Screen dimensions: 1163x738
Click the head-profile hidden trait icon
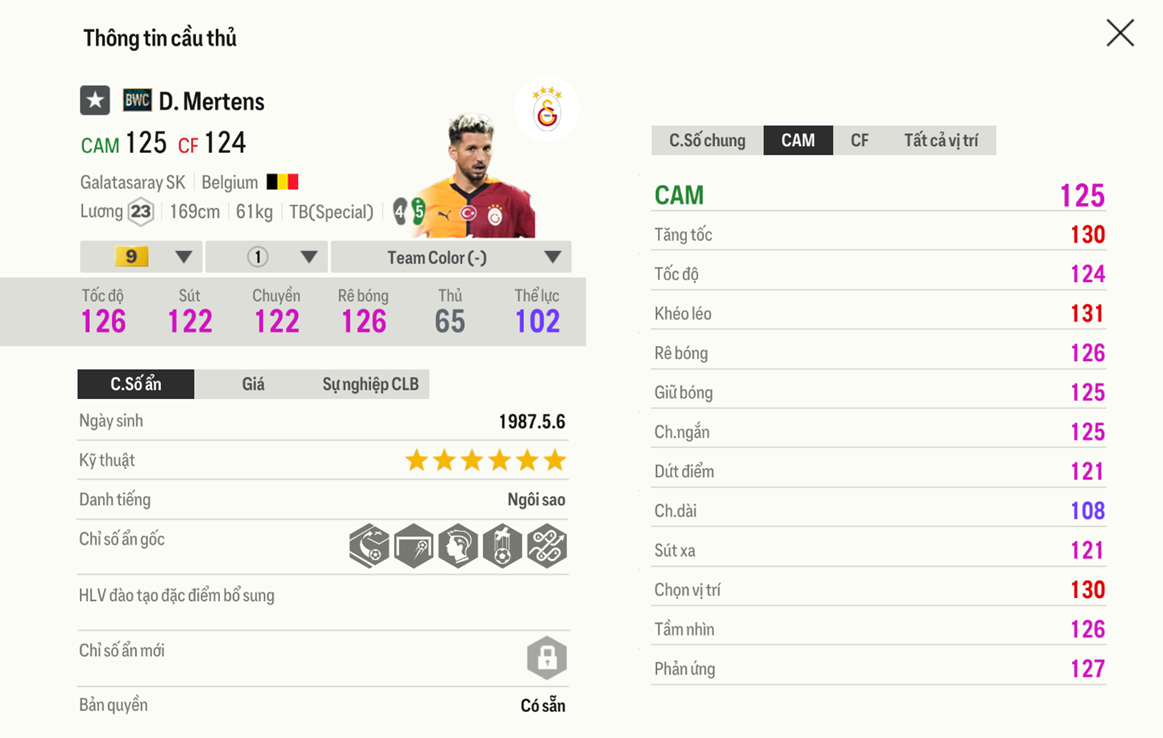tap(458, 546)
